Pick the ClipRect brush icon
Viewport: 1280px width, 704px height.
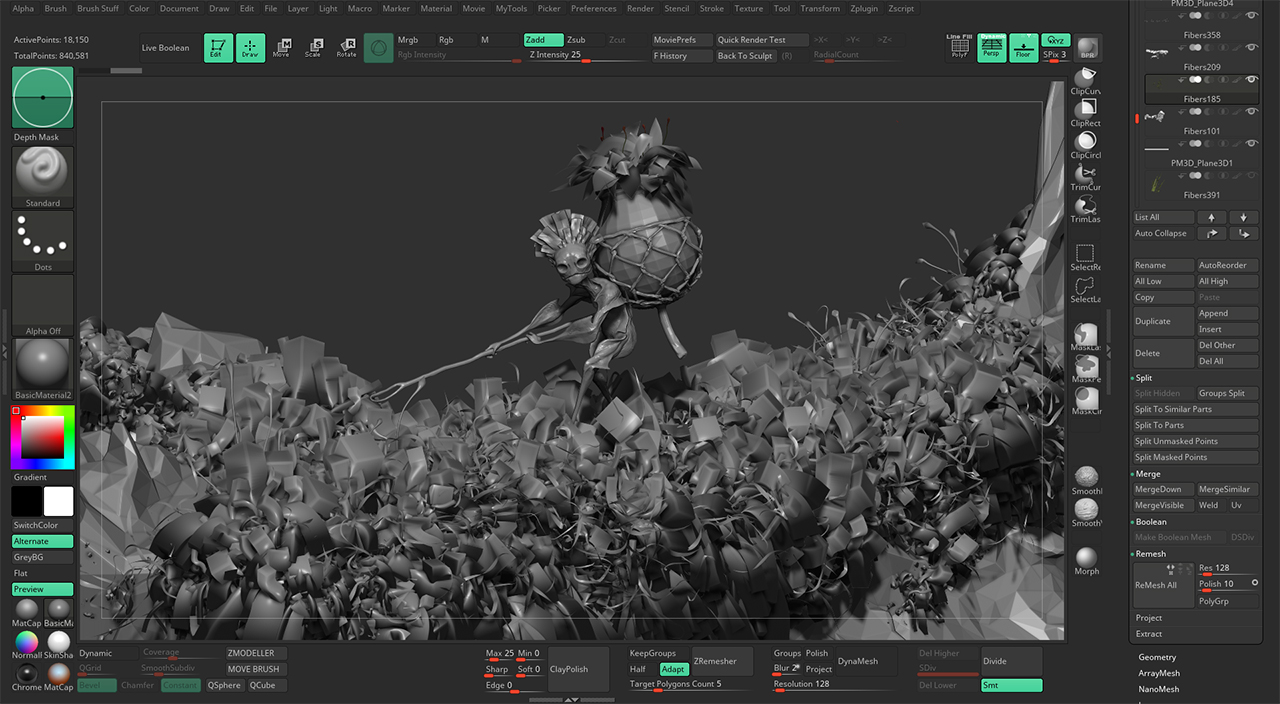pos(1086,109)
